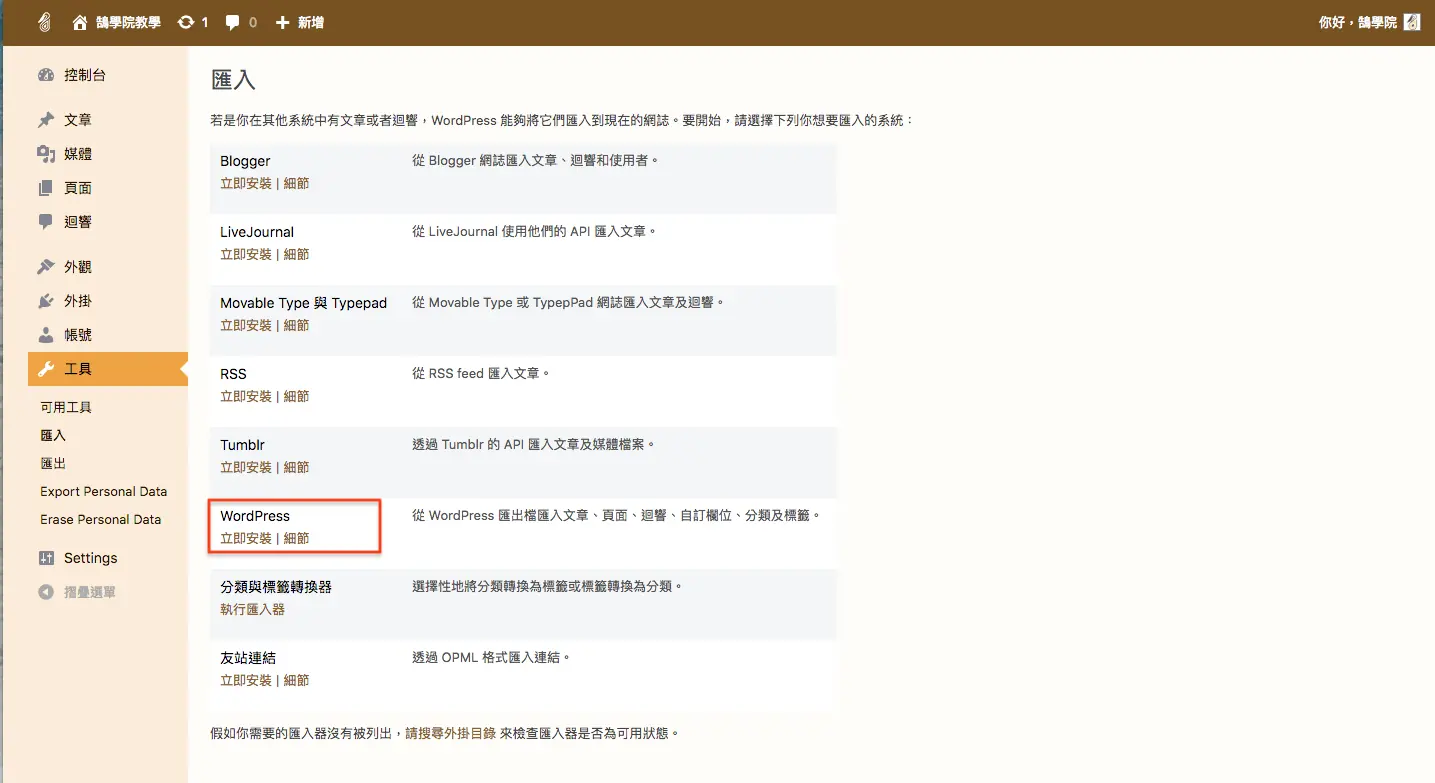
Task: Click the WordPress logo icon in admin bar
Action: point(44,22)
